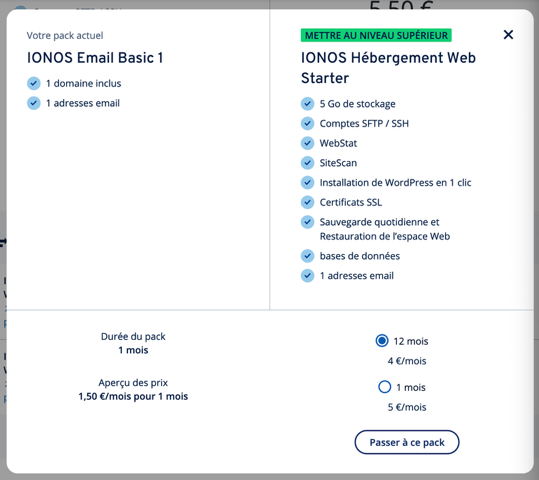This screenshot has height=480, width=539.
Task: Click the 1 domaine inclus text
Action: 84,83
